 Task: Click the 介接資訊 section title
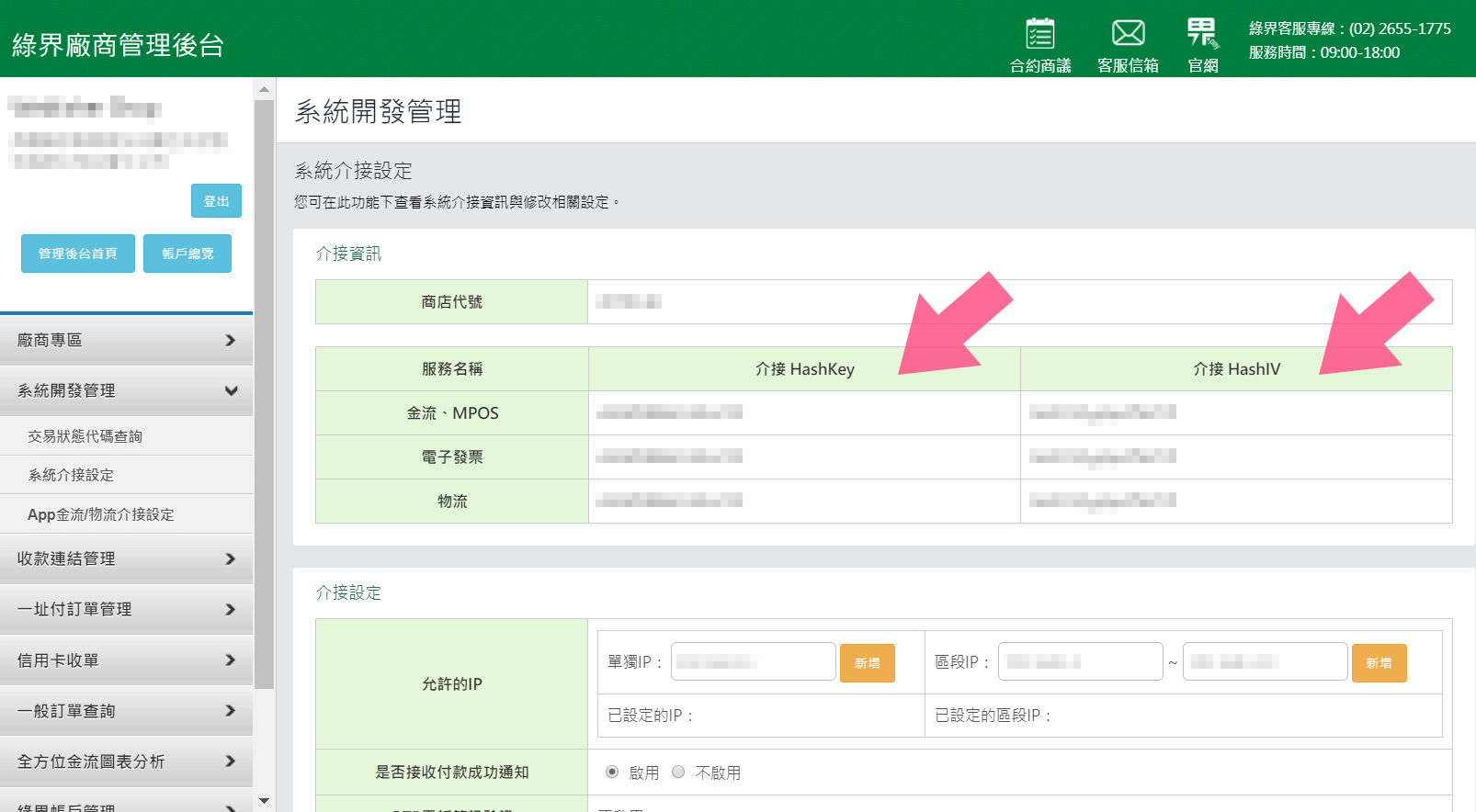(x=348, y=254)
